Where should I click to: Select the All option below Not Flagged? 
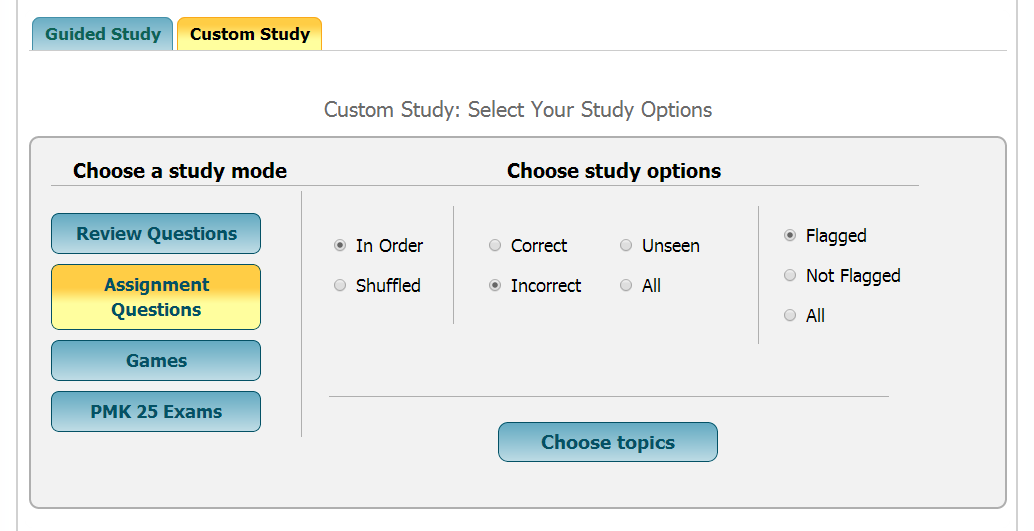(790, 316)
